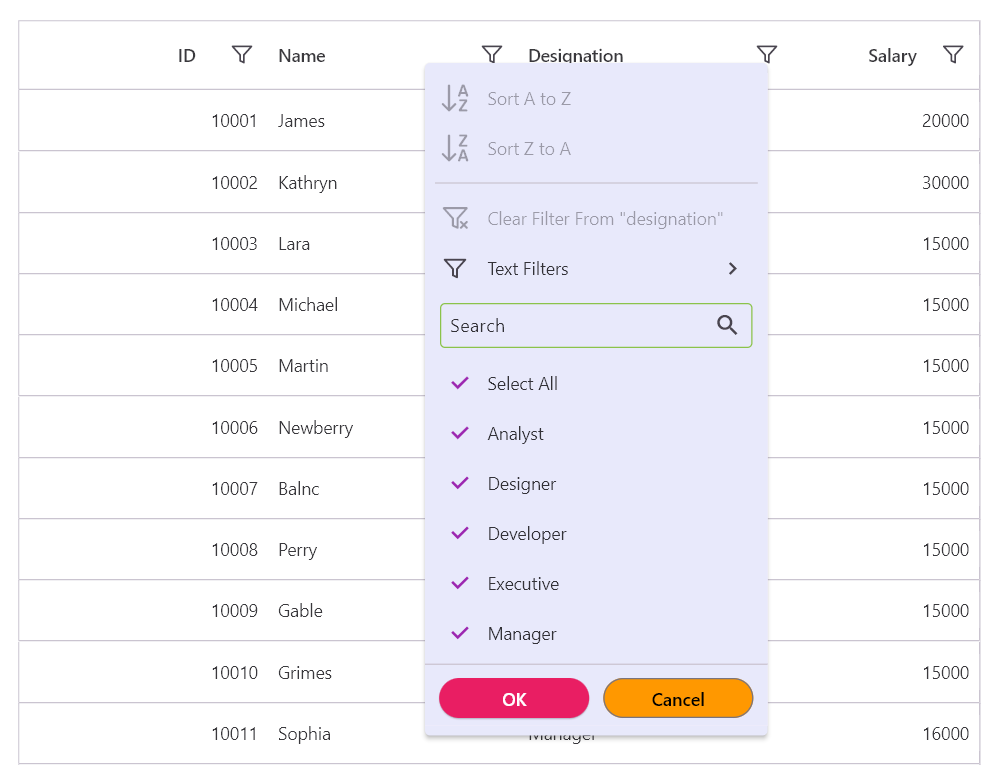The width and height of the screenshot is (1001, 780).
Task: Select the name cell Martin
Action: point(304,366)
